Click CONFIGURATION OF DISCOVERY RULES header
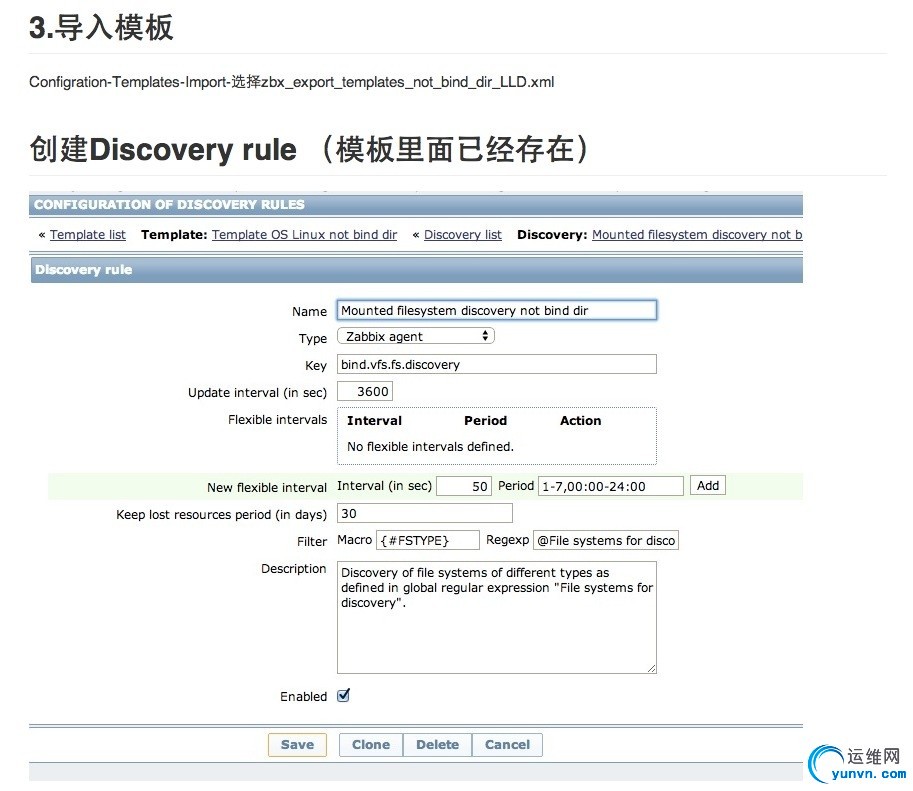 pos(416,204)
